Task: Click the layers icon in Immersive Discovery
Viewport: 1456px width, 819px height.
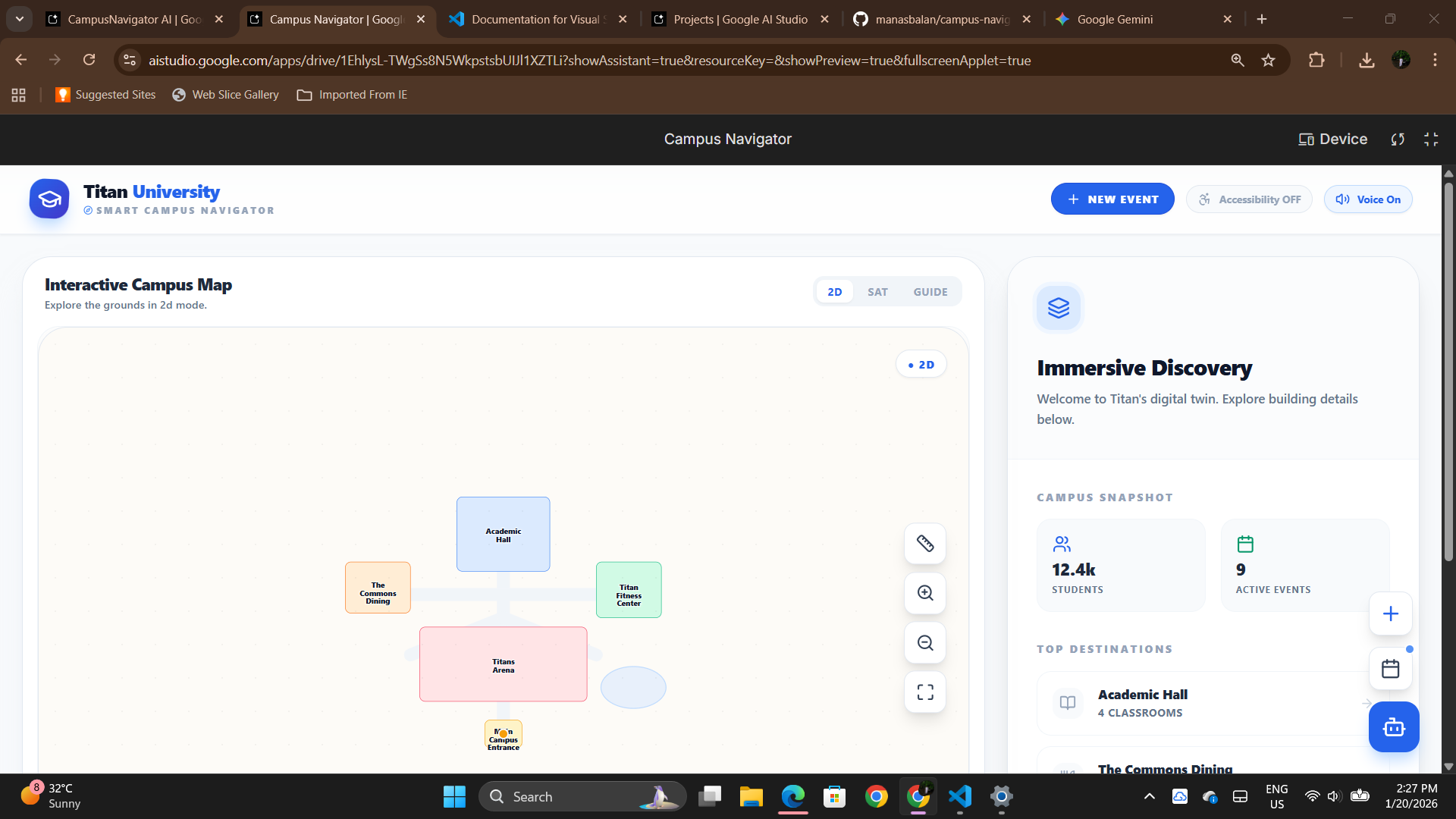Action: coord(1058,308)
